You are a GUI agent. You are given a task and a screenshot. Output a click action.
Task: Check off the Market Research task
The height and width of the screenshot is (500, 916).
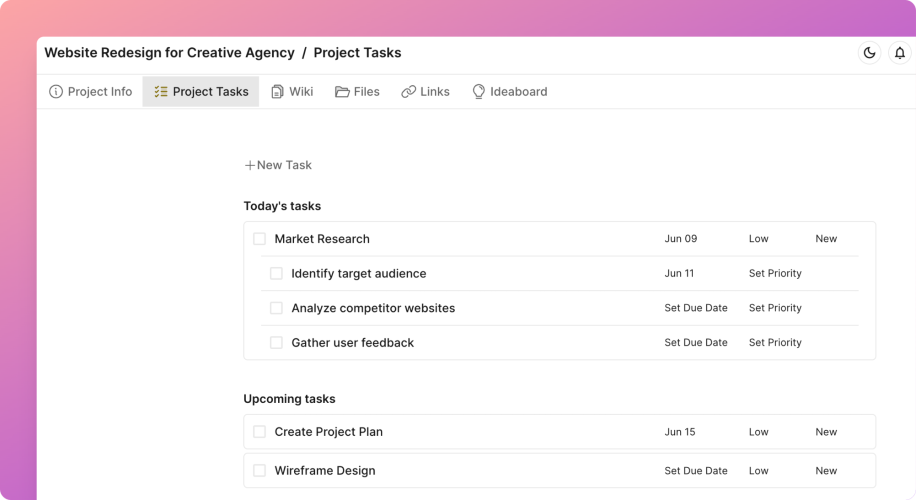[259, 239]
